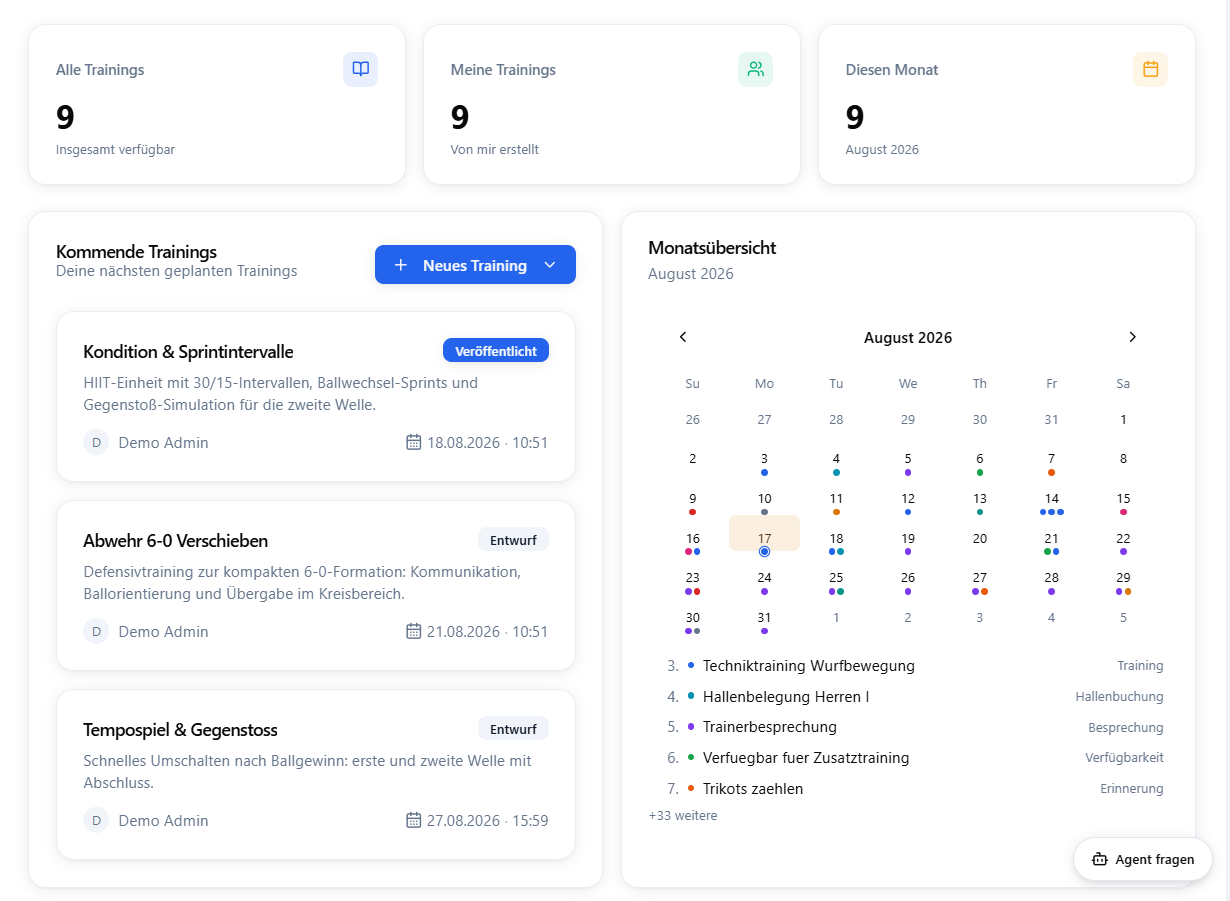Click the Agent fragen button
The height and width of the screenshot is (901, 1230).
1143,859
